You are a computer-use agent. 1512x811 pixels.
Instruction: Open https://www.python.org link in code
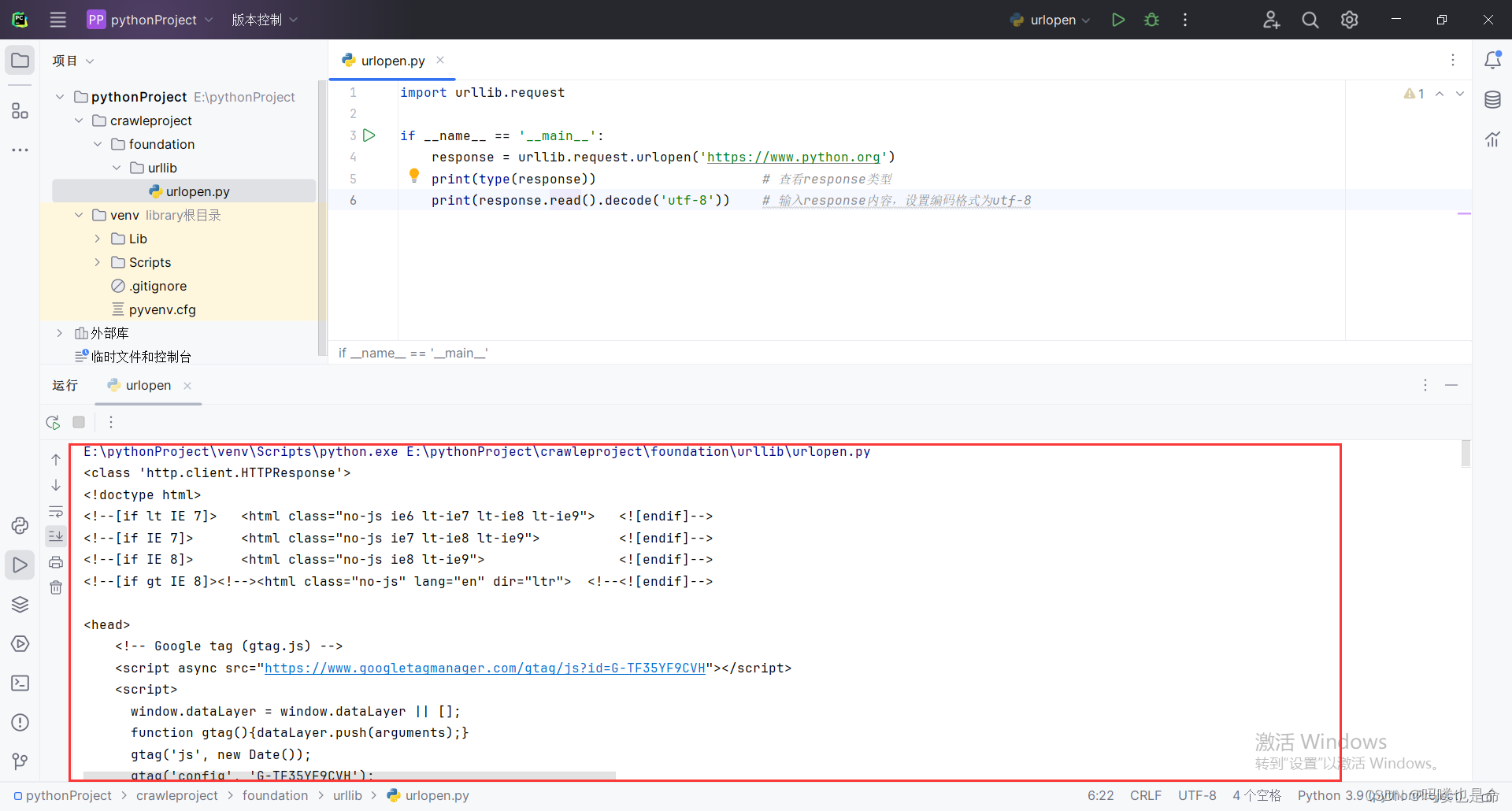[x=793, y=157]
